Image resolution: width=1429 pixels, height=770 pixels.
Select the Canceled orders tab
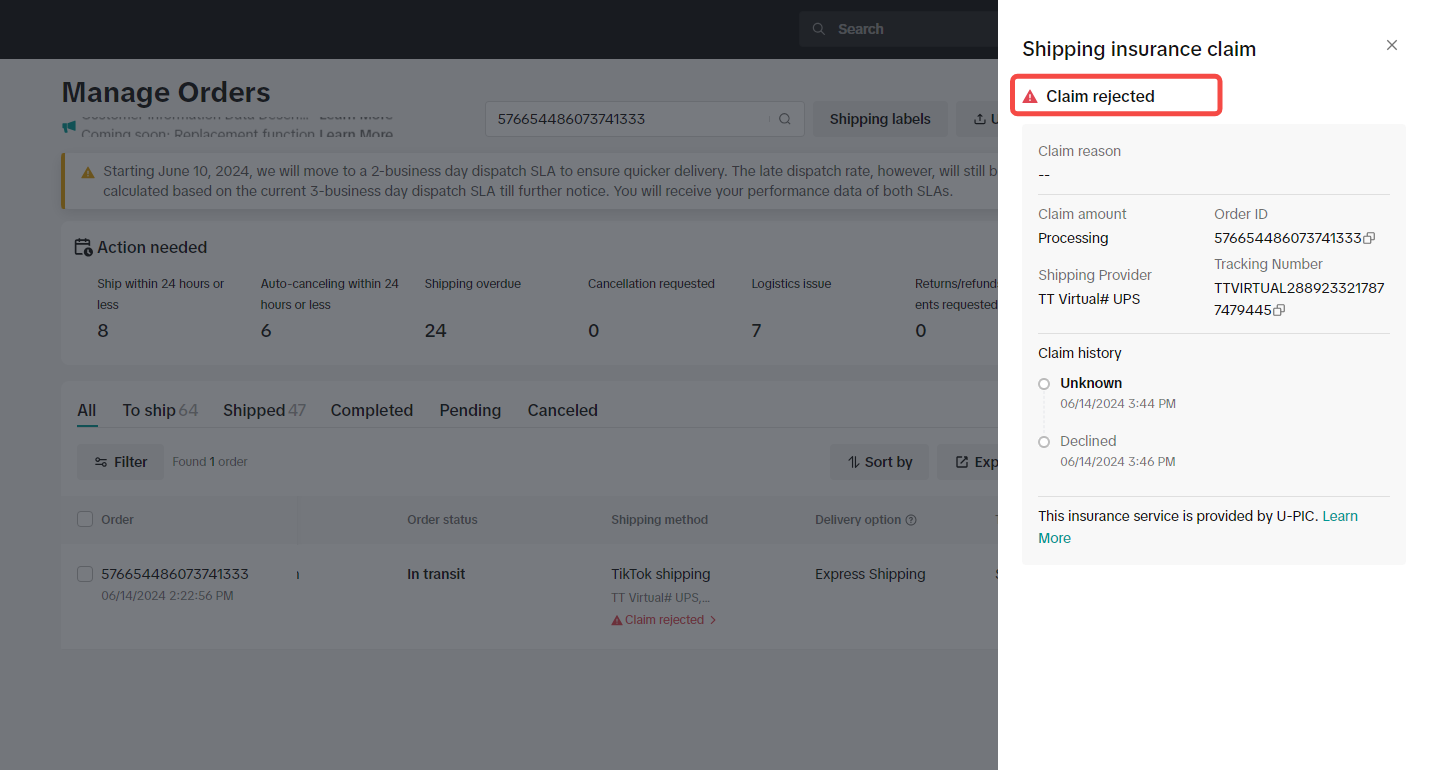click(x=562, y=410)
